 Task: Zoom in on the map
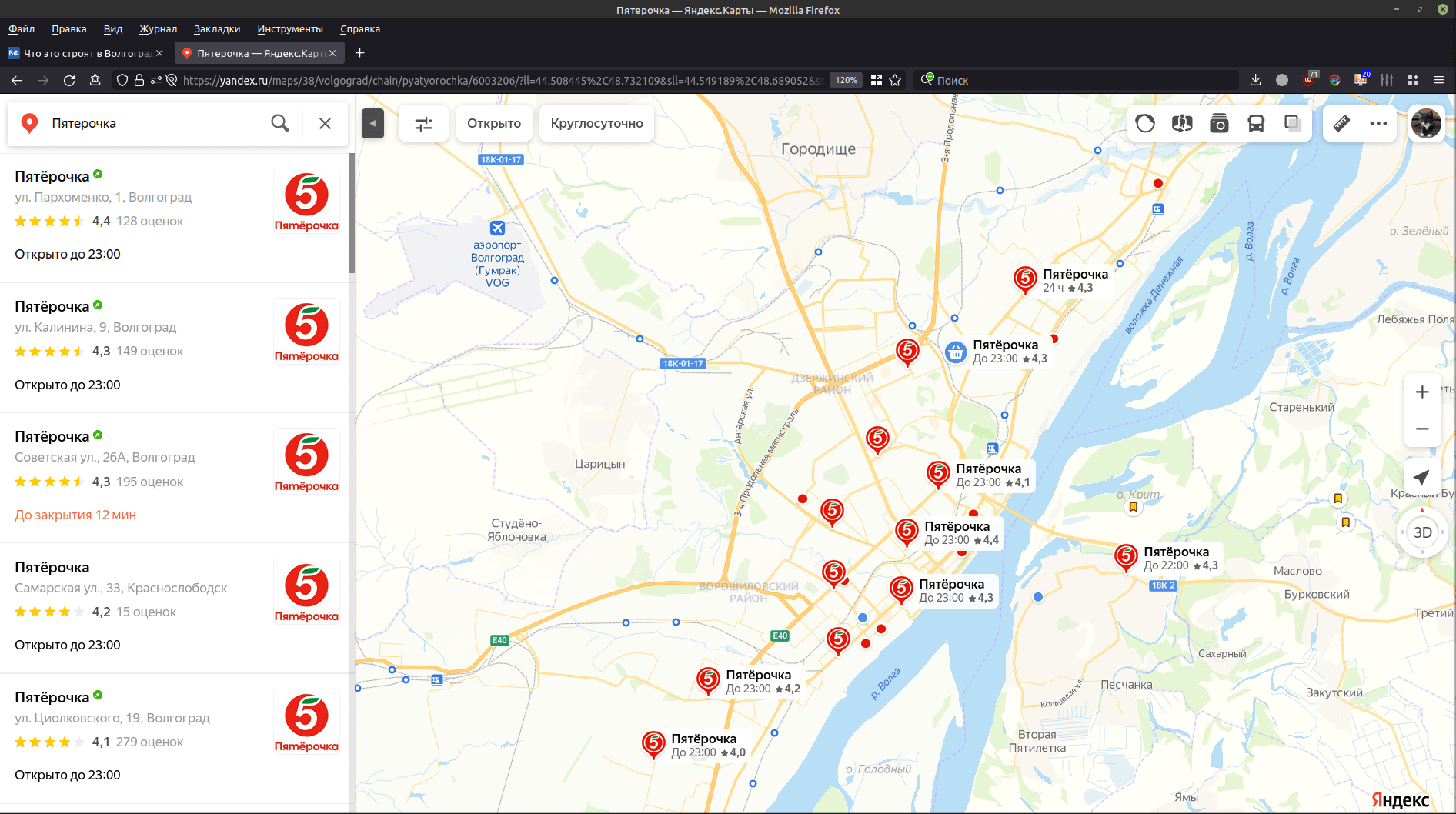click(x=1422, y=392)
